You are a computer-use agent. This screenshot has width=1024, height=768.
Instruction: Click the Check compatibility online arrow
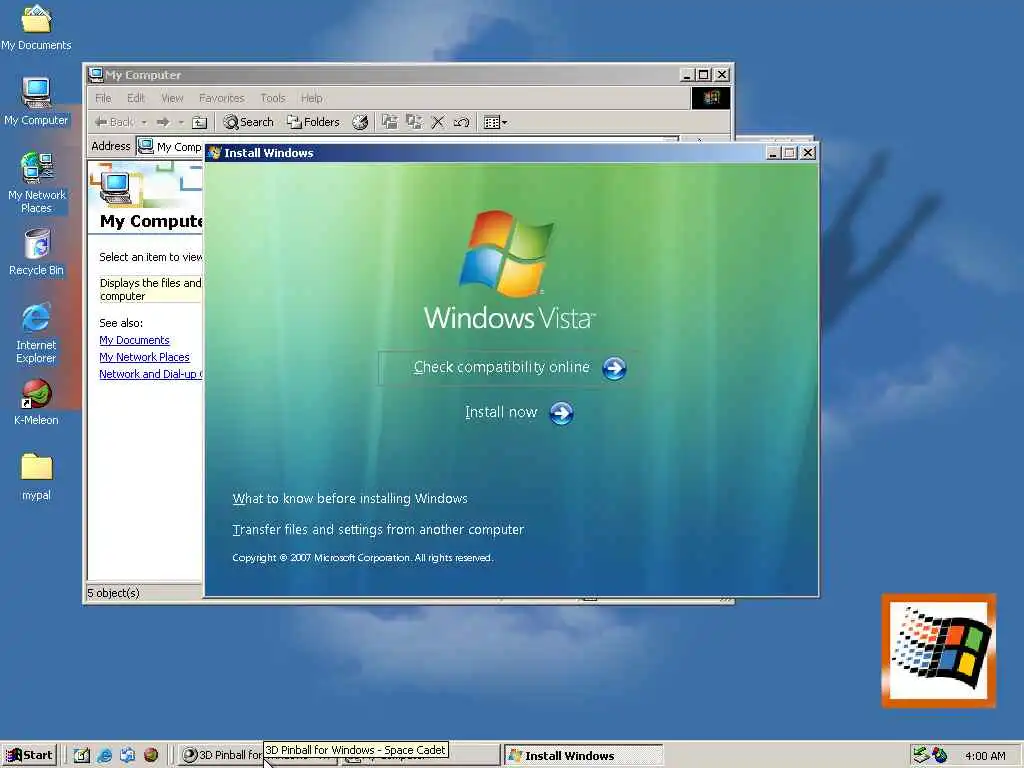point(614,368)
